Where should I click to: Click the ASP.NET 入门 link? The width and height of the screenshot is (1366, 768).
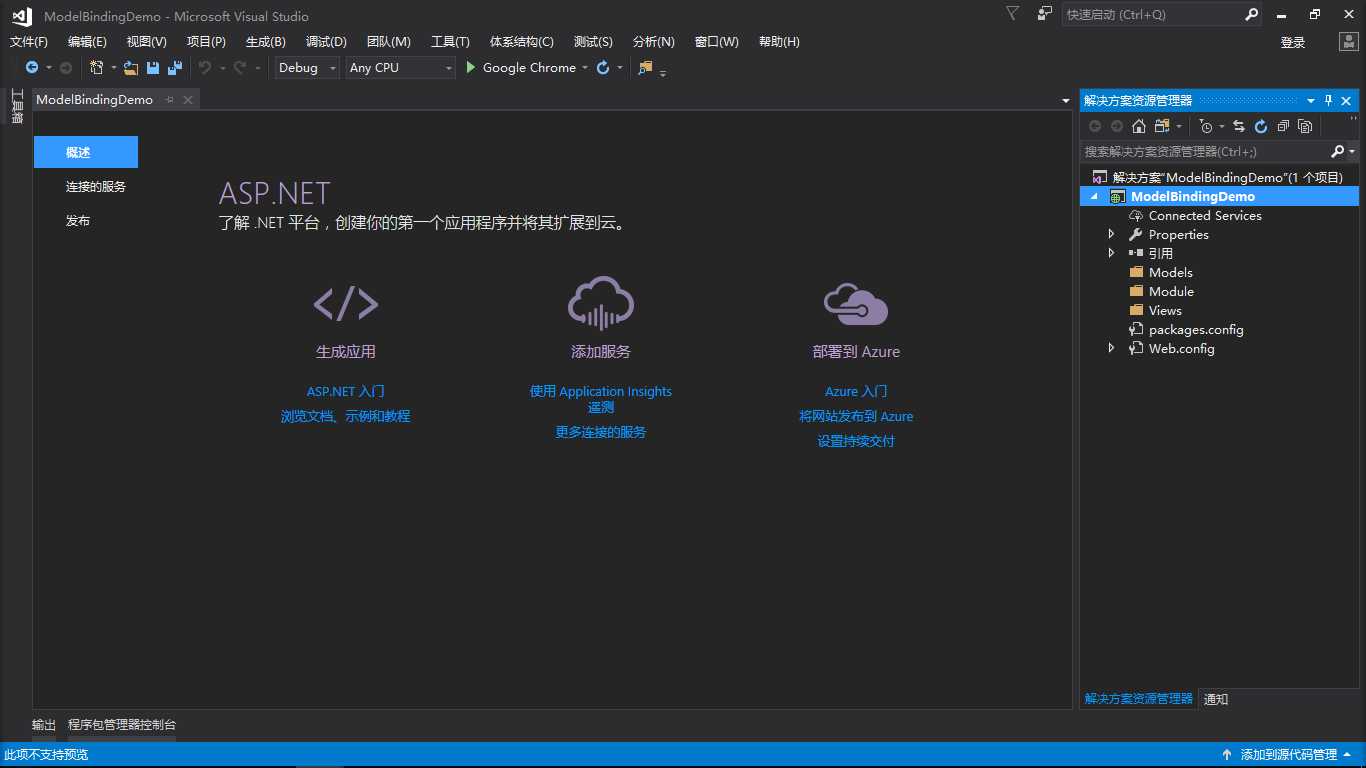click(x=346, y=391)
